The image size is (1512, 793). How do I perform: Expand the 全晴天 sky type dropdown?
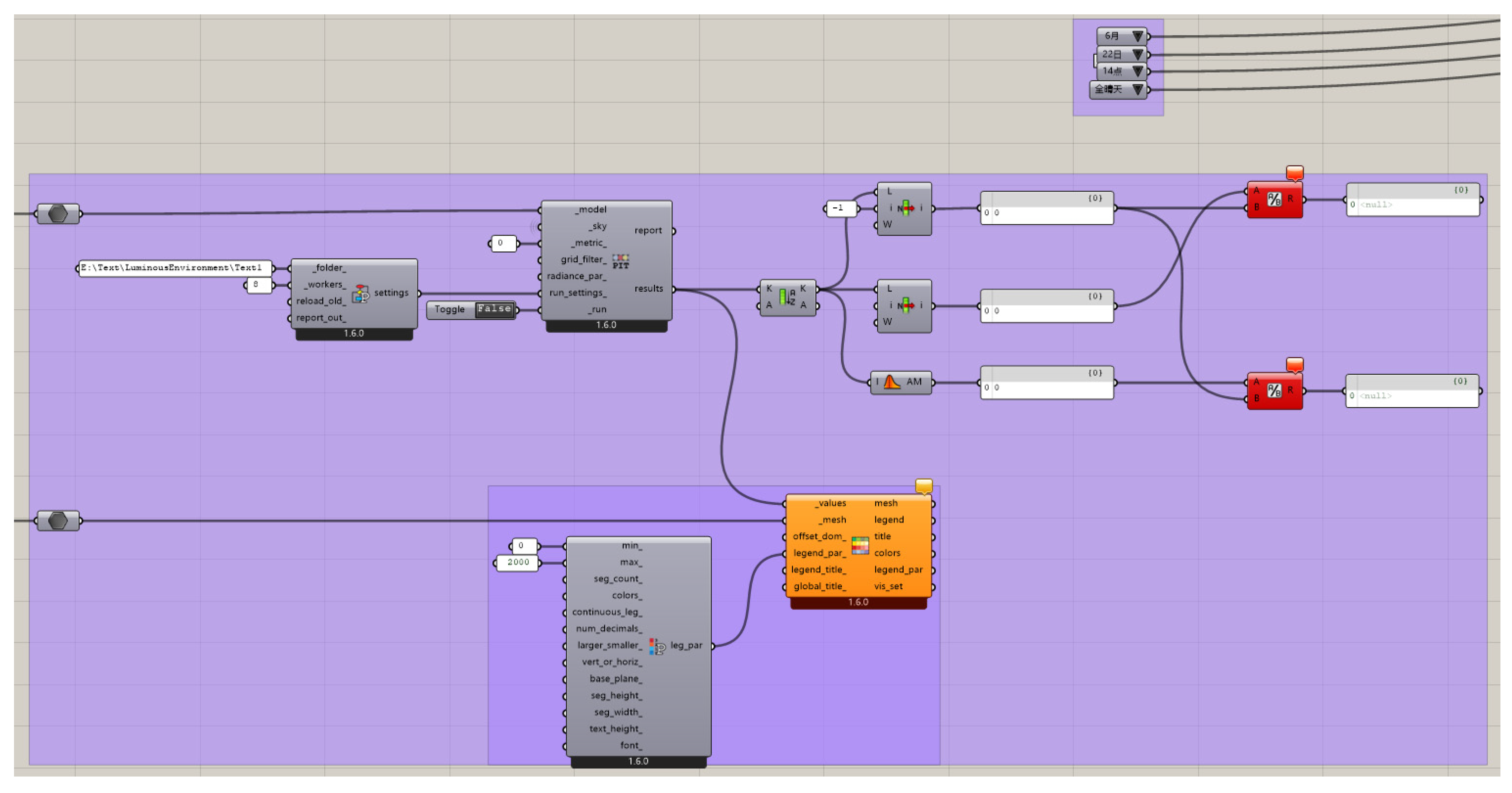coord(1138,90)
